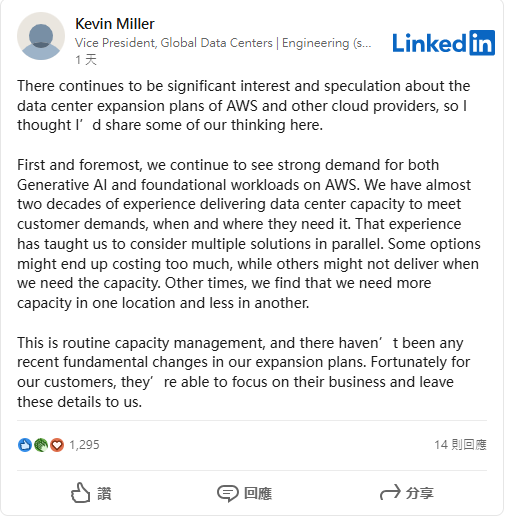Click the paragraph starting 'This is routine capacity'
The image size is (505, 517).
pos(244,372)
